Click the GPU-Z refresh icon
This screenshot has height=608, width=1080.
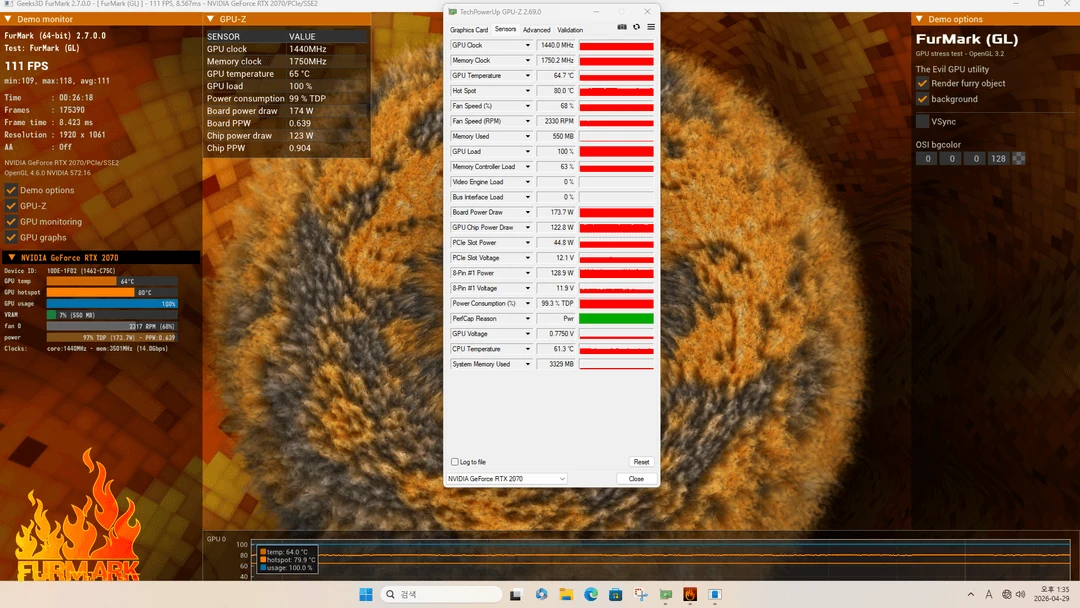(636, 27)
